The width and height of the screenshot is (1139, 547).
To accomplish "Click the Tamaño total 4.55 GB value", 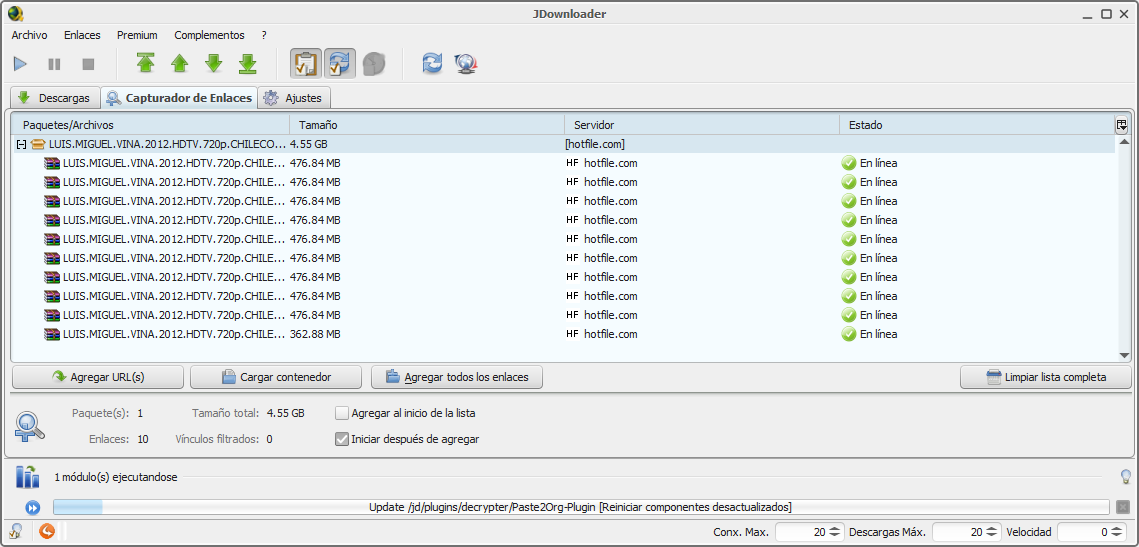I will click(285, 413).
